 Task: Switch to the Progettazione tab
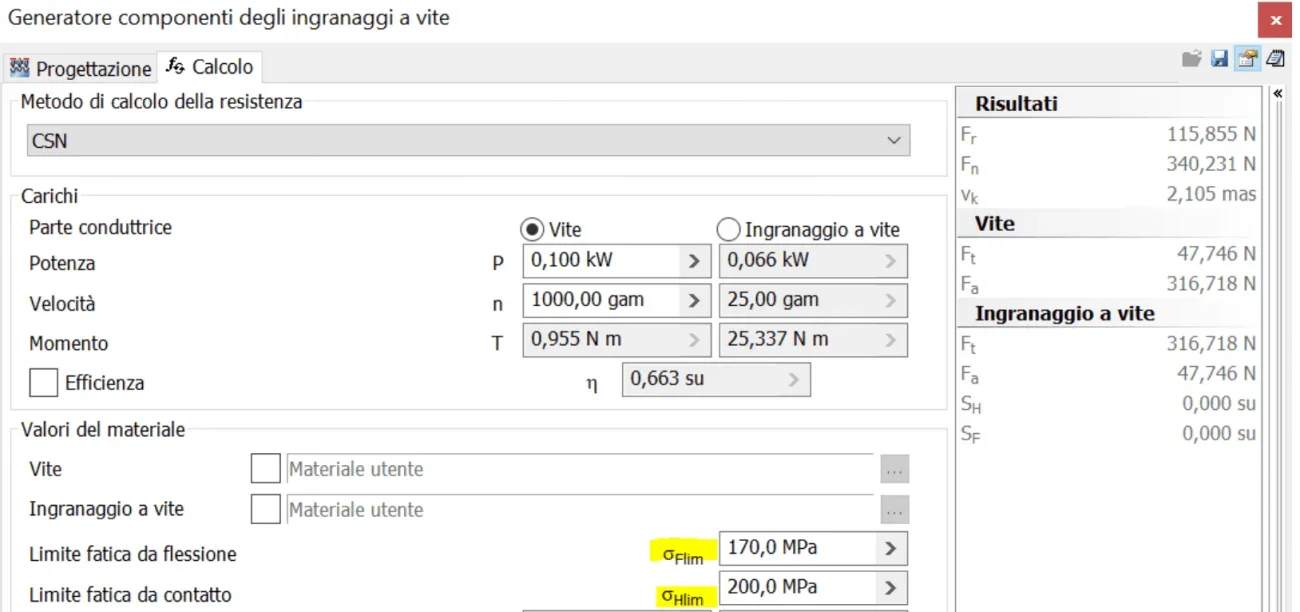(80, 68)
